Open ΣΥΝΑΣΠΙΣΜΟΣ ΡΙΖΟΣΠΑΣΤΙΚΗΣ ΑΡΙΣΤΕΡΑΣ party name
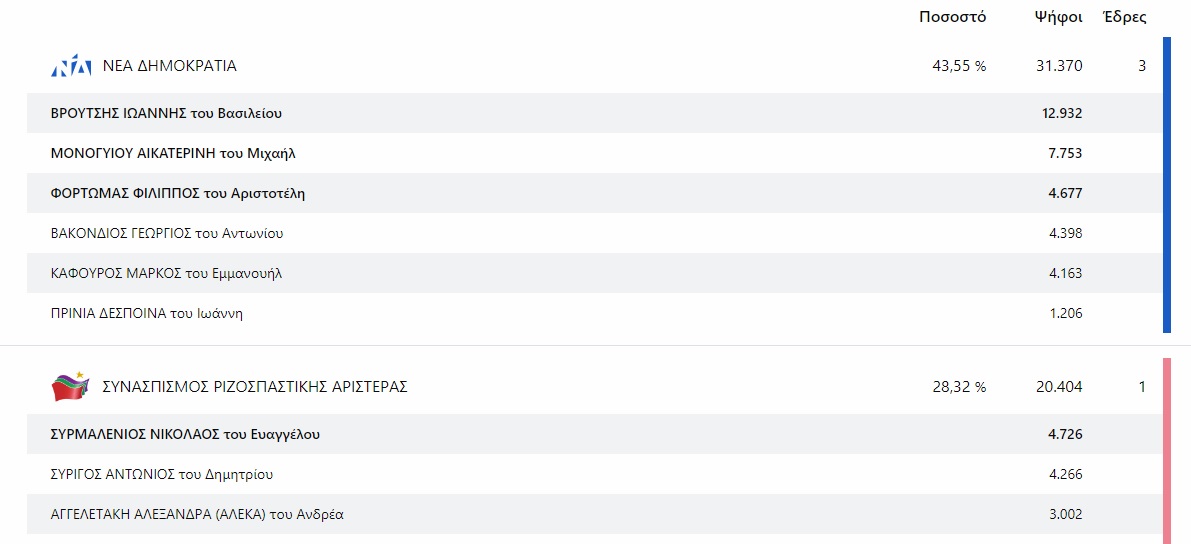 click(255, 387)
